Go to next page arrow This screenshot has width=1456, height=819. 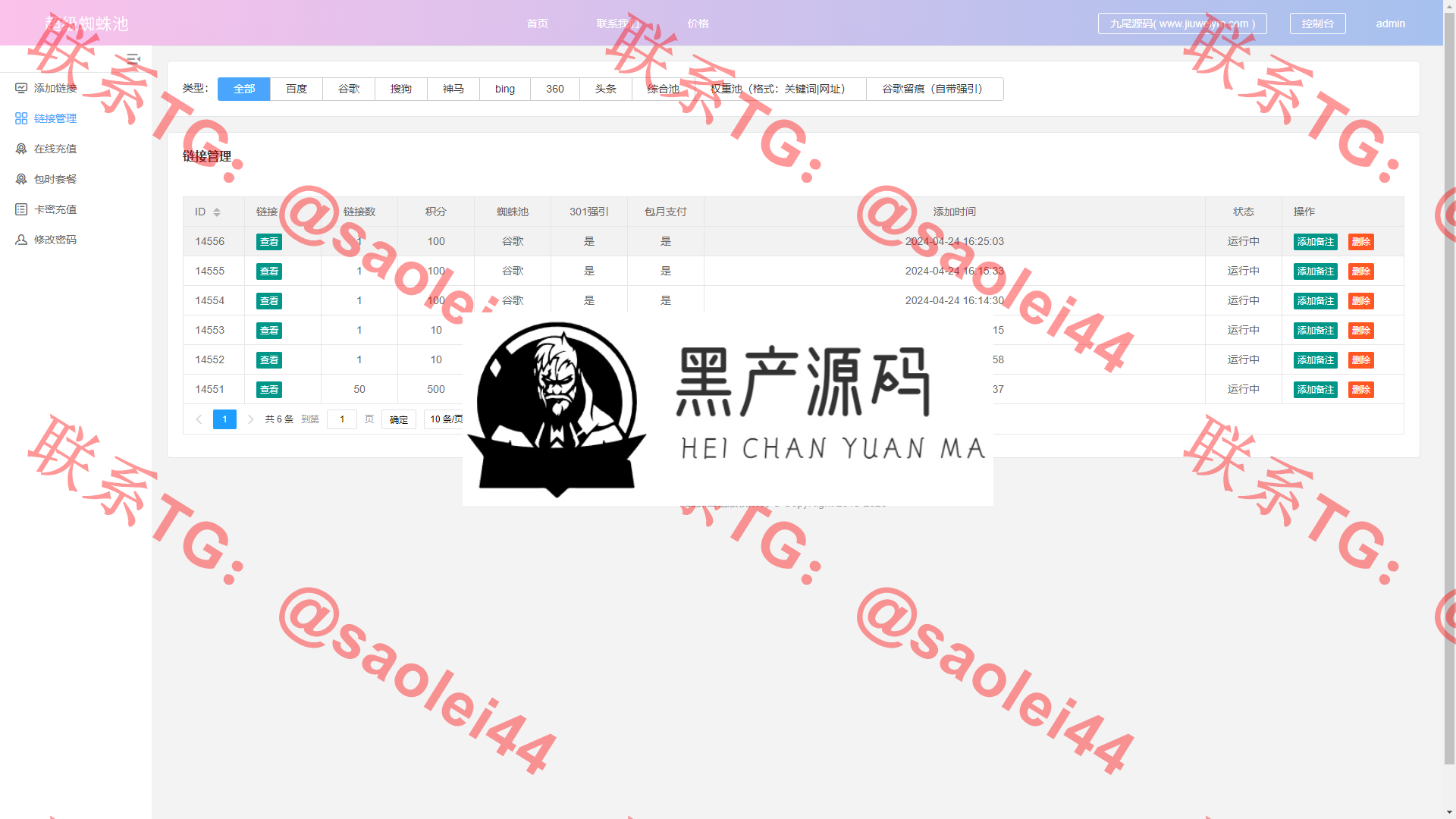[250, 419]
